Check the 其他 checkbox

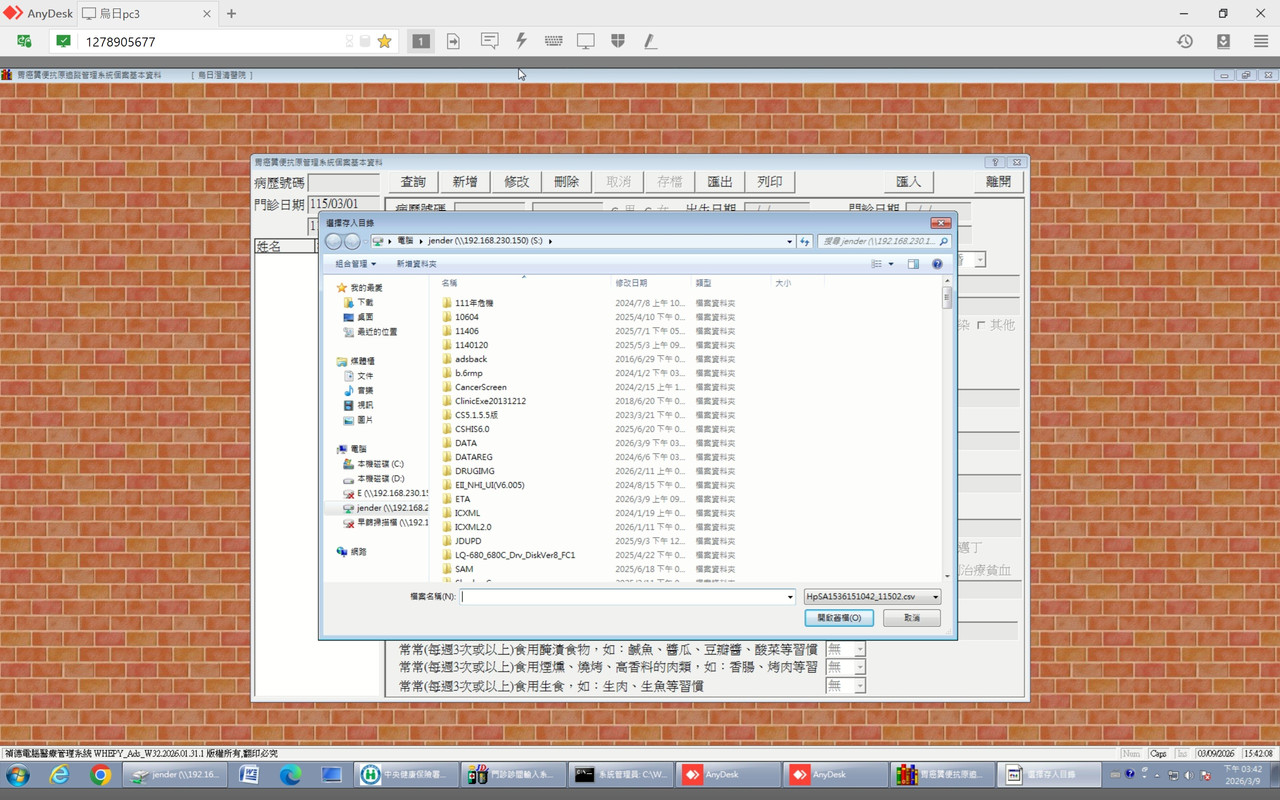click(981, 325)
